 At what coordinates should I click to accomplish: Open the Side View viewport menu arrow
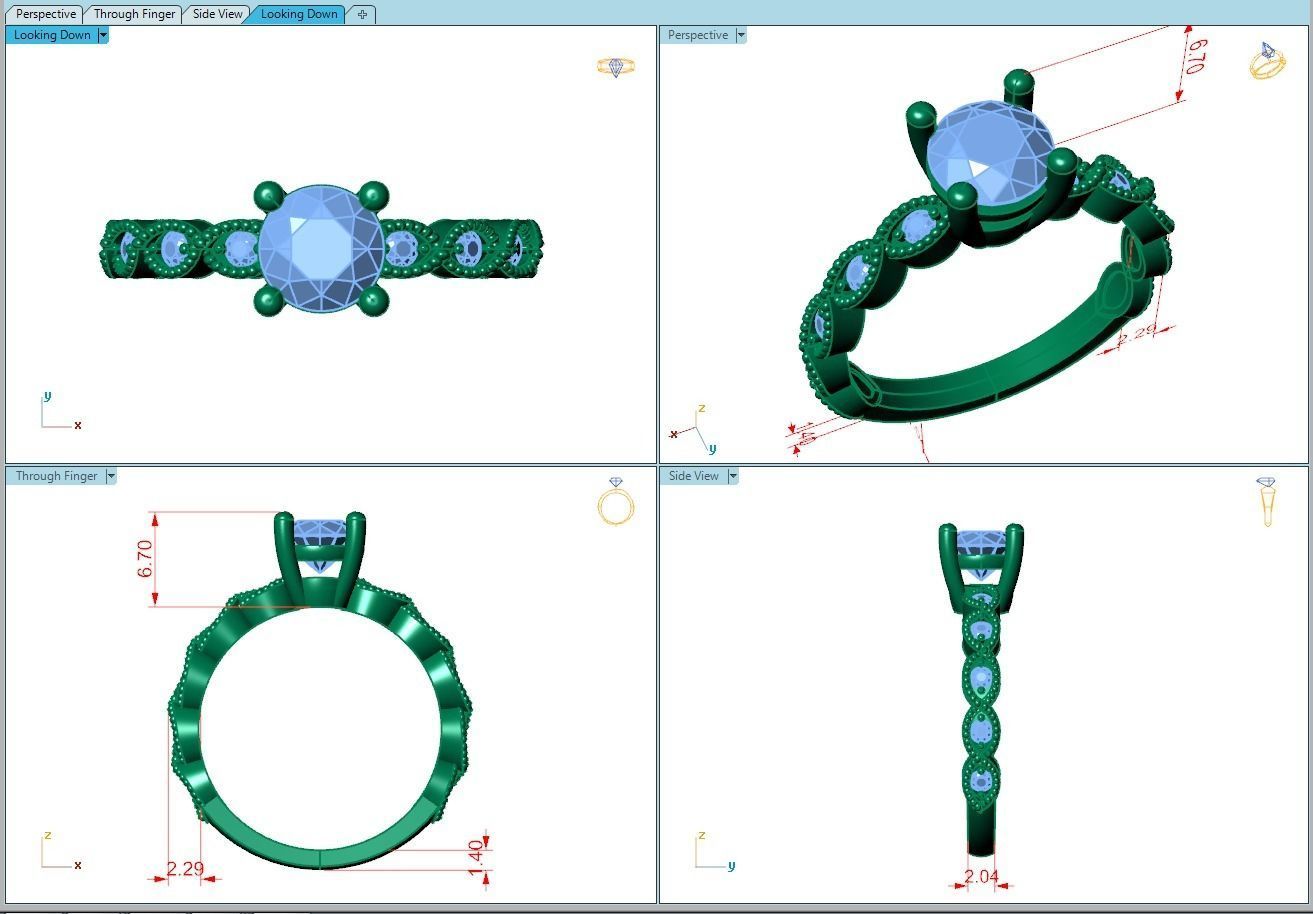(733, 476)
